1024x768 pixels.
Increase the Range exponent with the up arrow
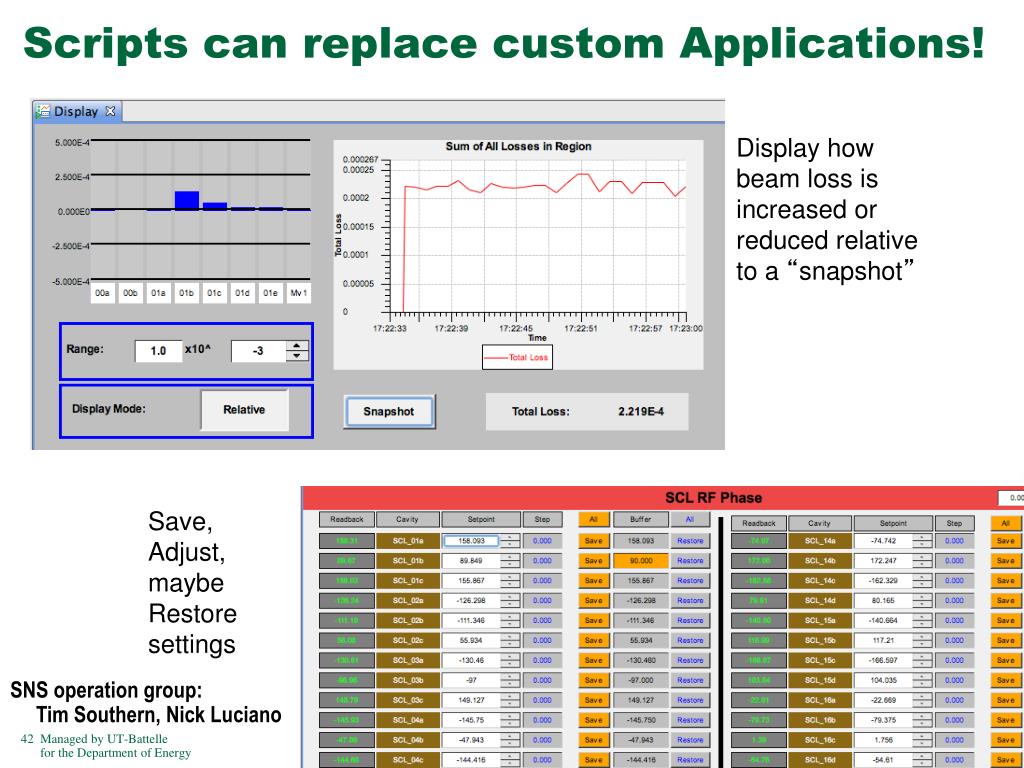pyautogui.click(x=298, y=346)
